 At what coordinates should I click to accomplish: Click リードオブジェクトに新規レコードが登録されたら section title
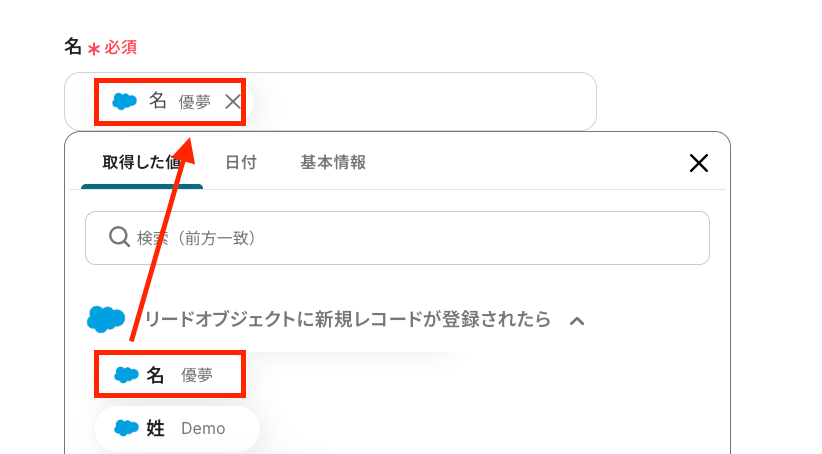348,319
